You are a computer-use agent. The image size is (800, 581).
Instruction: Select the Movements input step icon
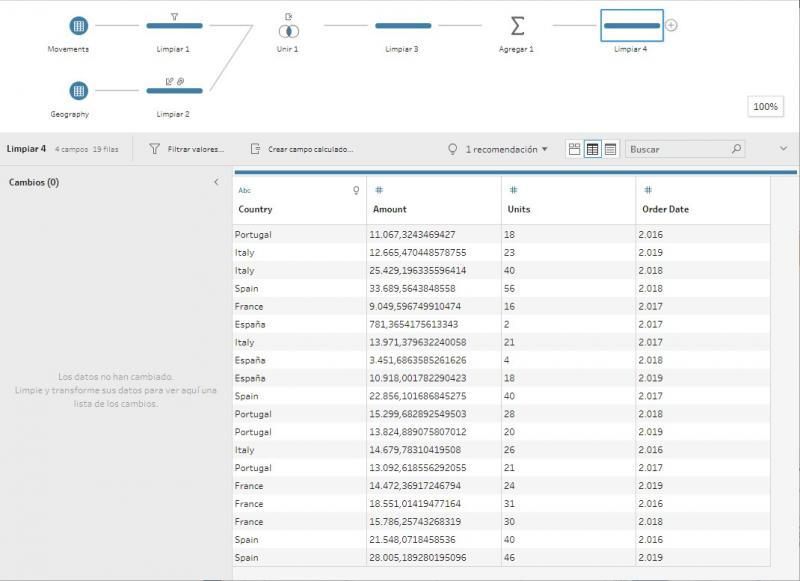79,26
